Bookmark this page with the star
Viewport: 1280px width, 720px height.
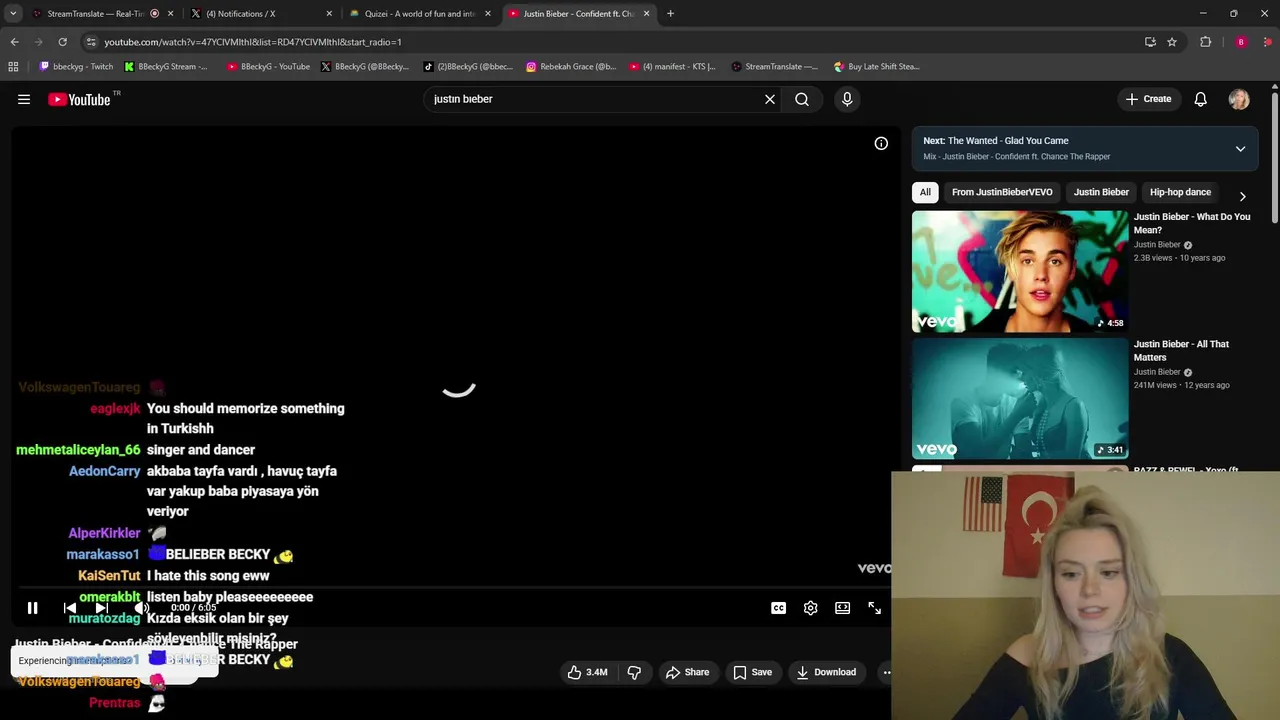[x=1172, y=42]
